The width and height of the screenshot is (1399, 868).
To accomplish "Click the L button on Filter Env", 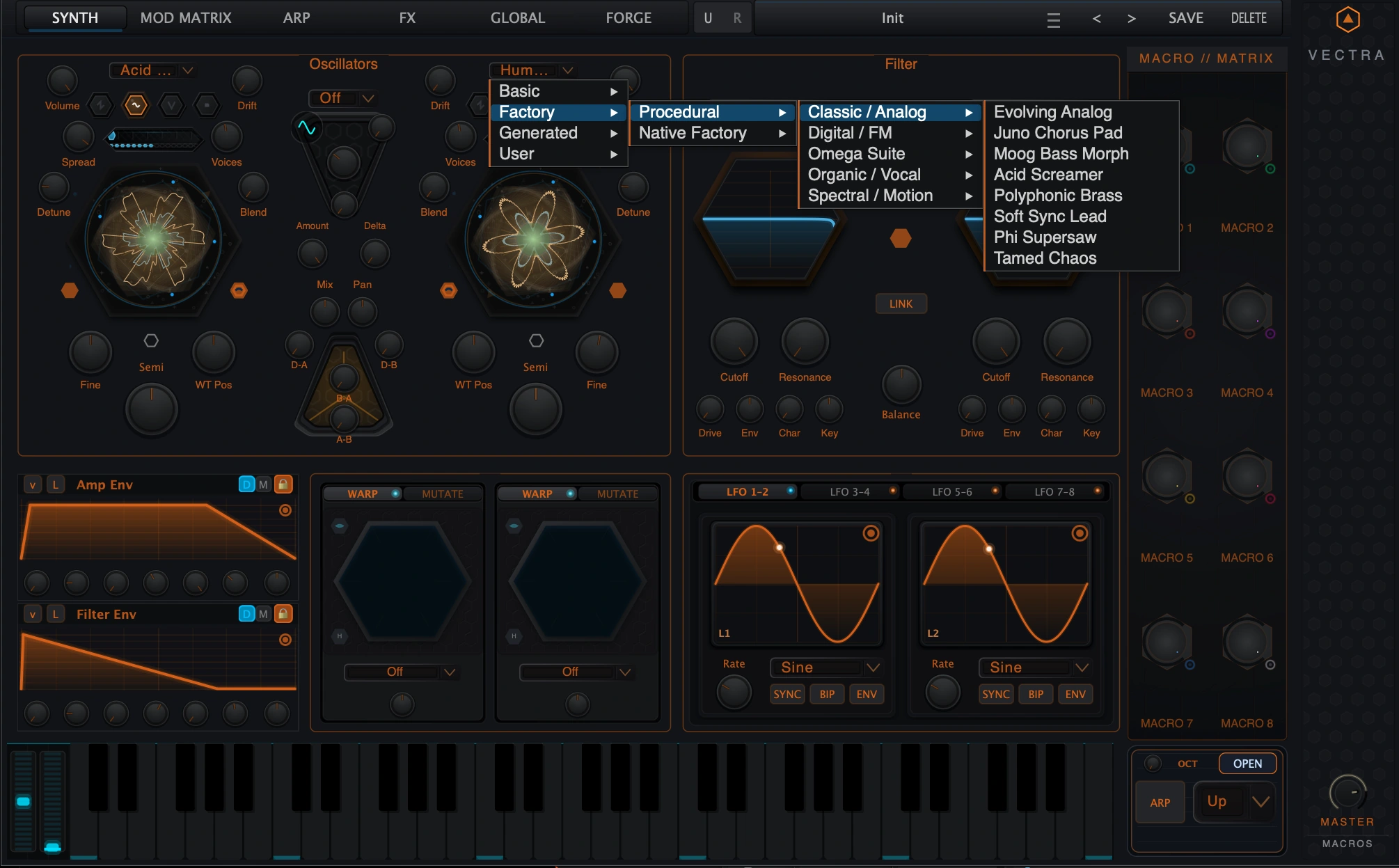I will click(55, 614).
